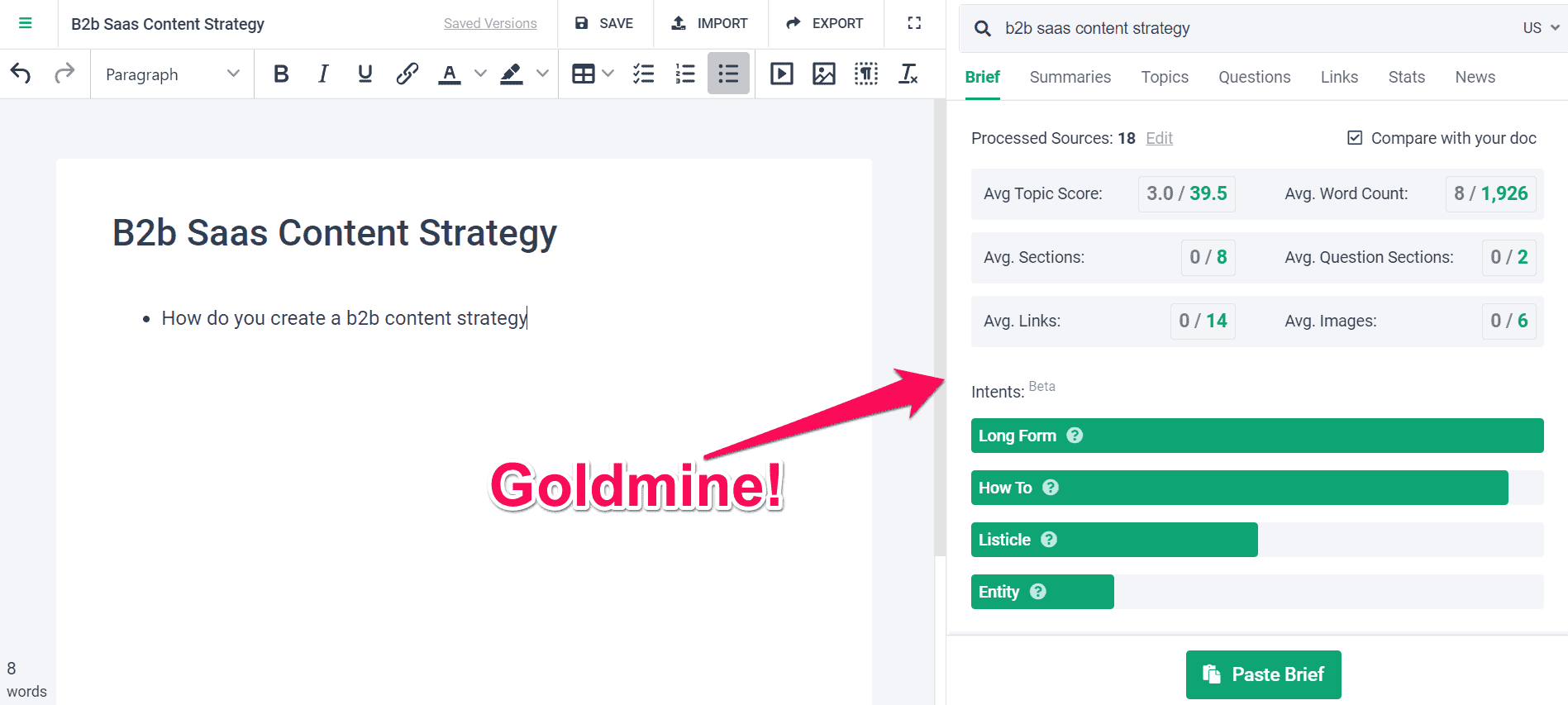The image size is (1568, 705).
Task: Click the Entity intent bar
Action: tap(1257, 592)
